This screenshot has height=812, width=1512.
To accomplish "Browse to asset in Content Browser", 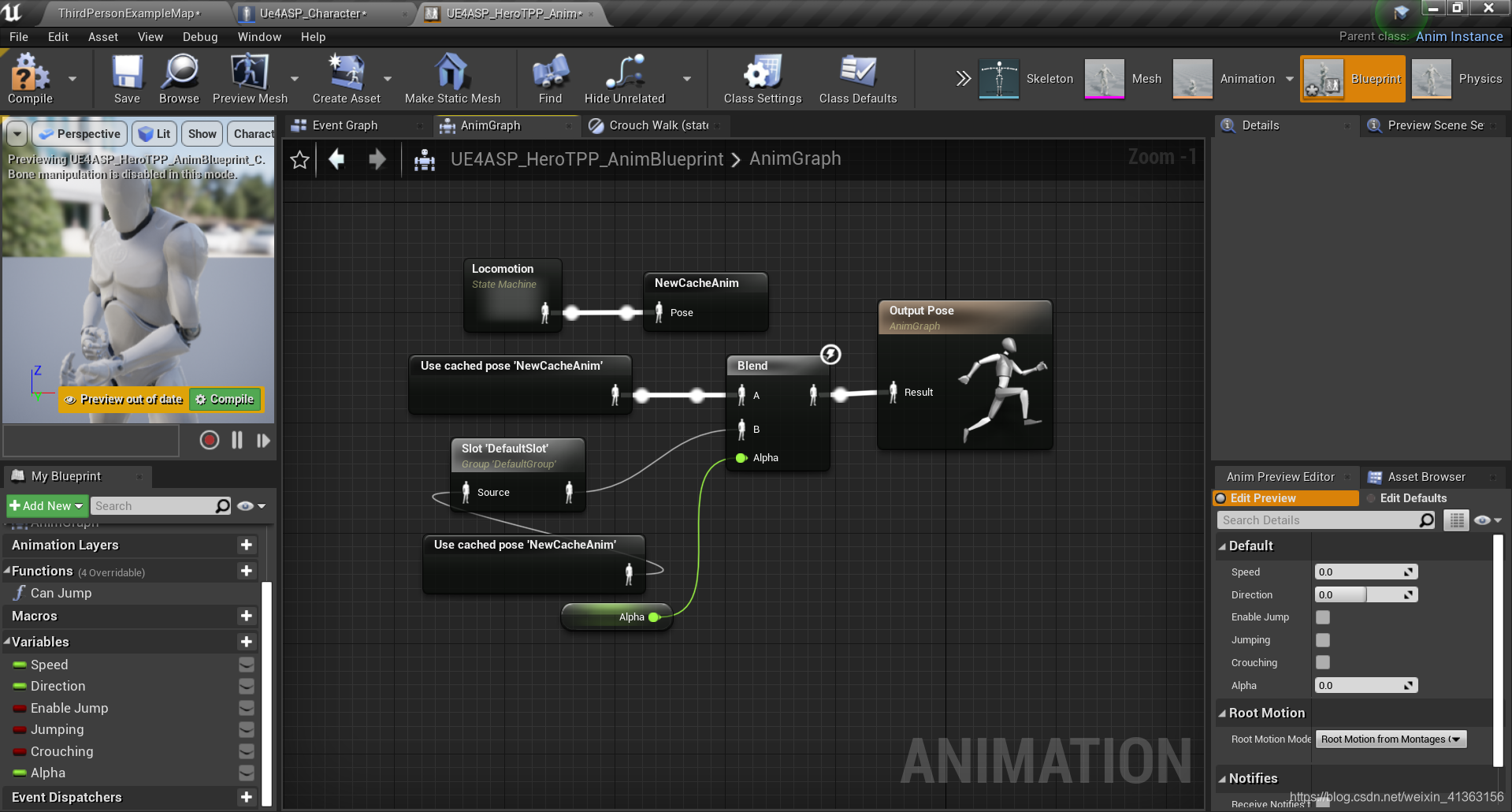I will tap(180, 78).
